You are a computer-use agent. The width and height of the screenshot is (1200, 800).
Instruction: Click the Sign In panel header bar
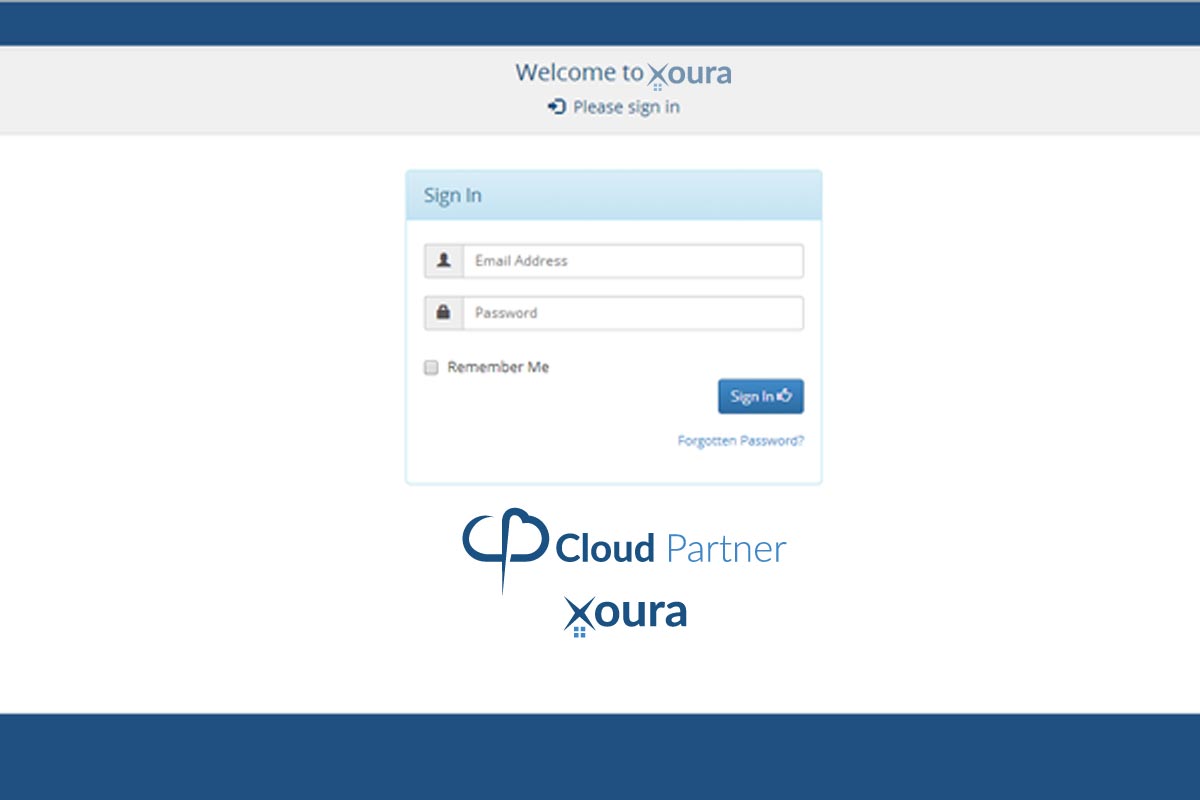613,195
